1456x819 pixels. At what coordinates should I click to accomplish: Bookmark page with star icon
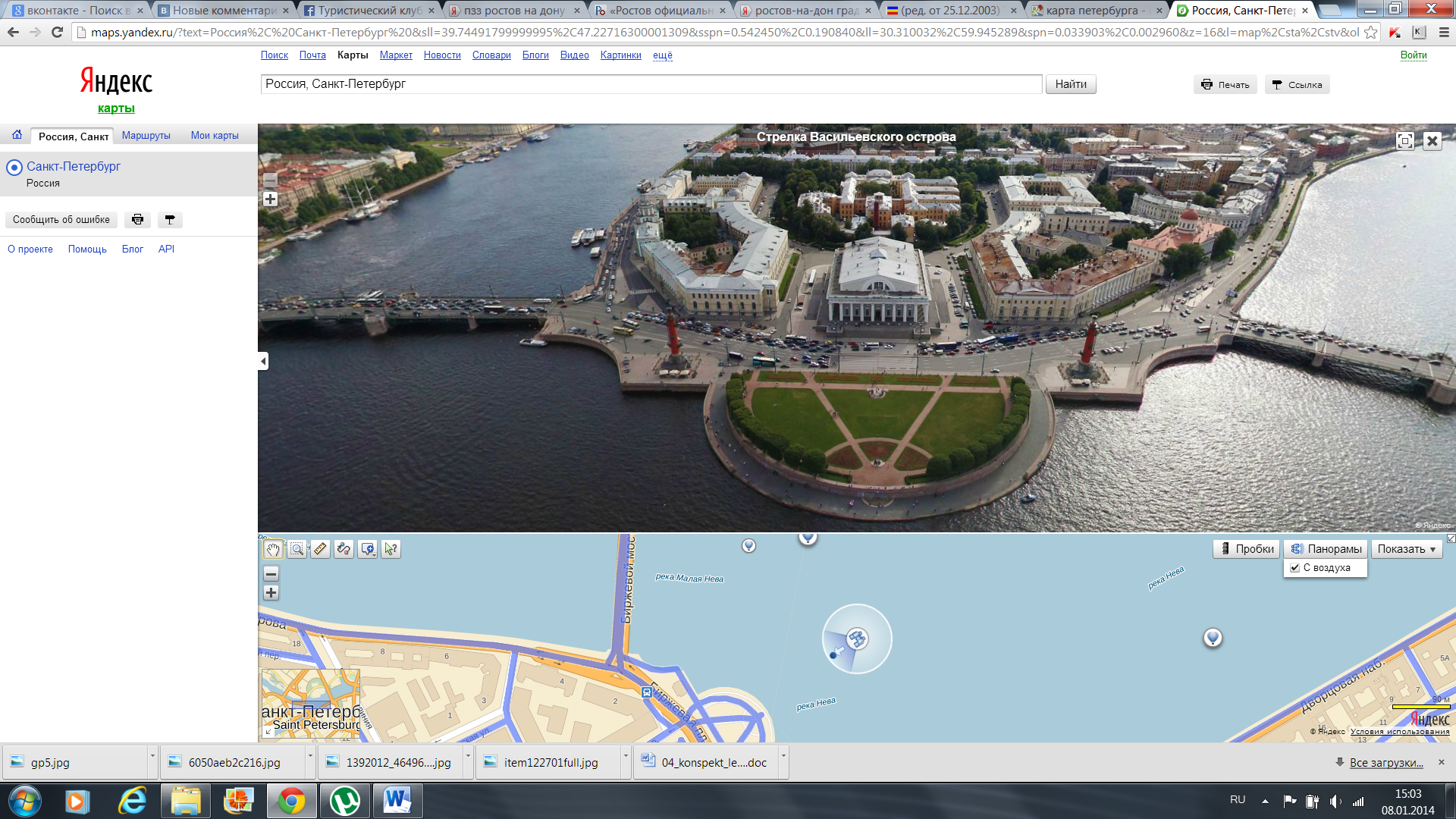tap(1370, 33)
